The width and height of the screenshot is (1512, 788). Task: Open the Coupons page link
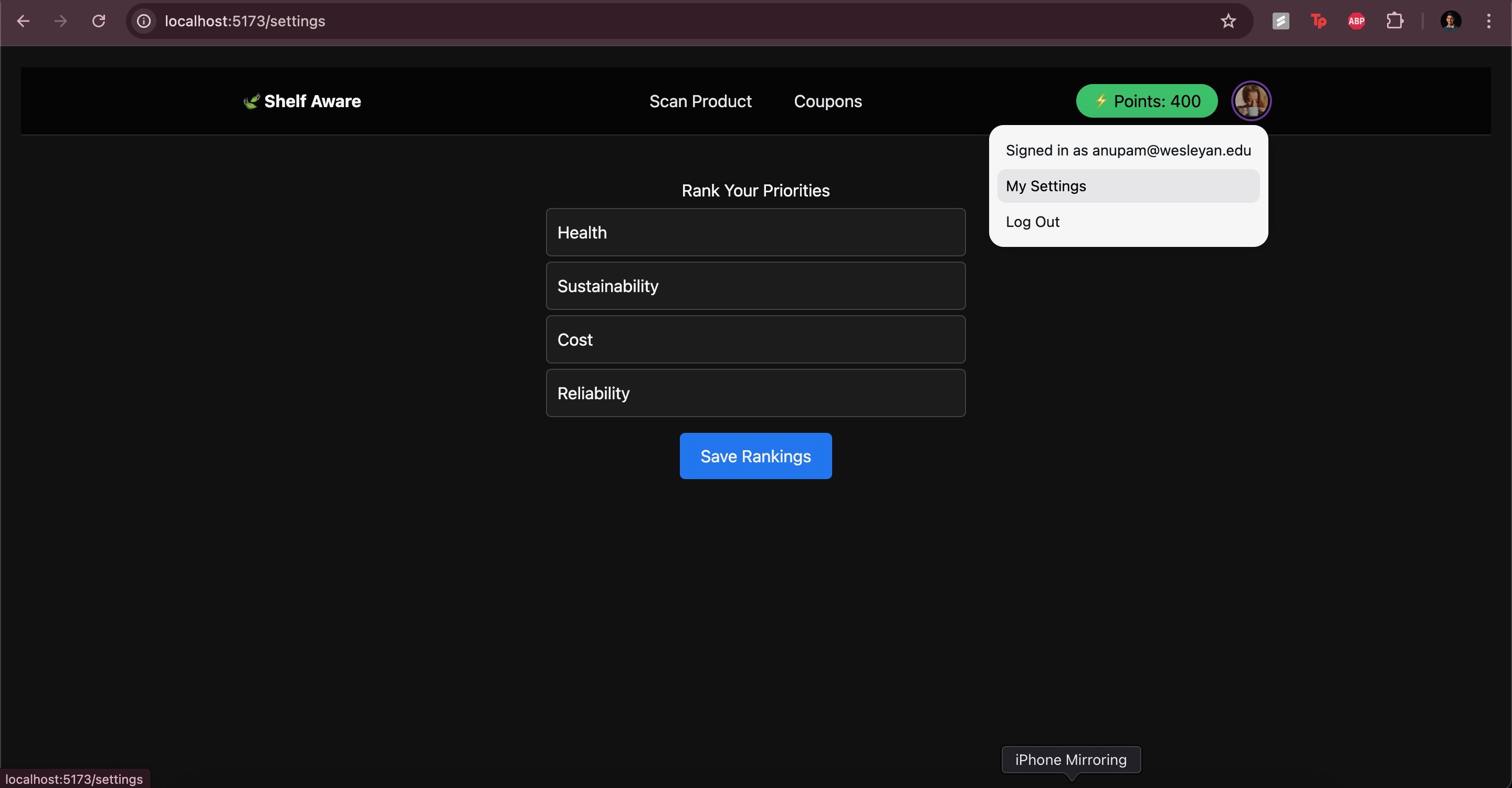click(827, 101)
